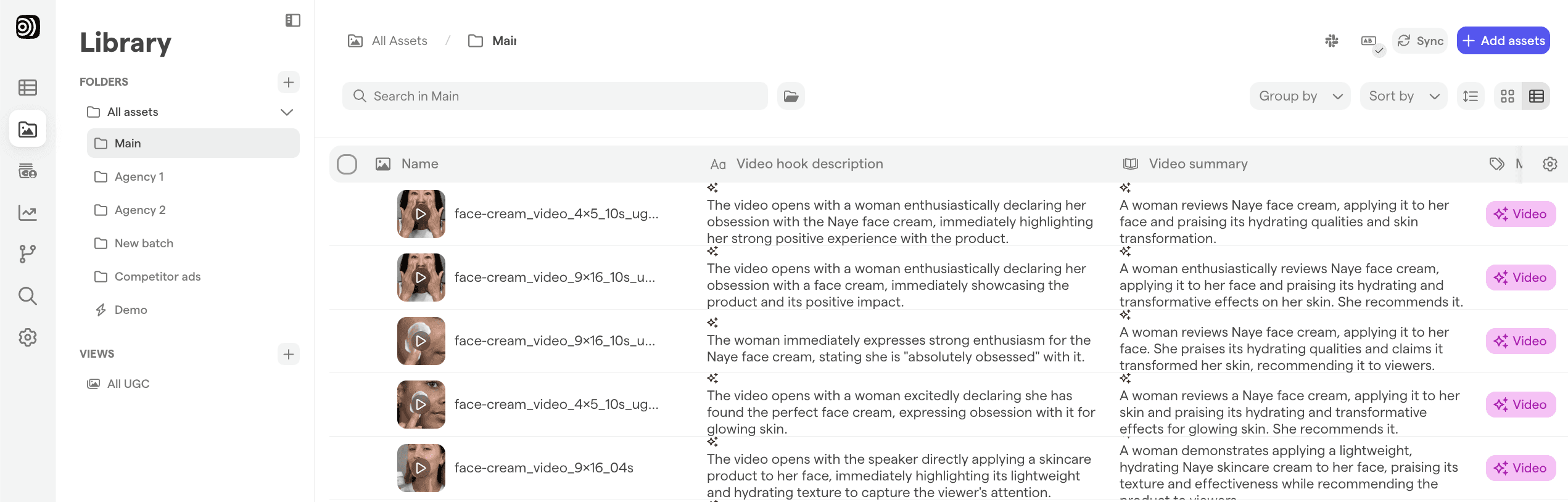Select the Main folder
Image resolution: width=1568 pixels, height=502 pixels.
coord(193,143)
